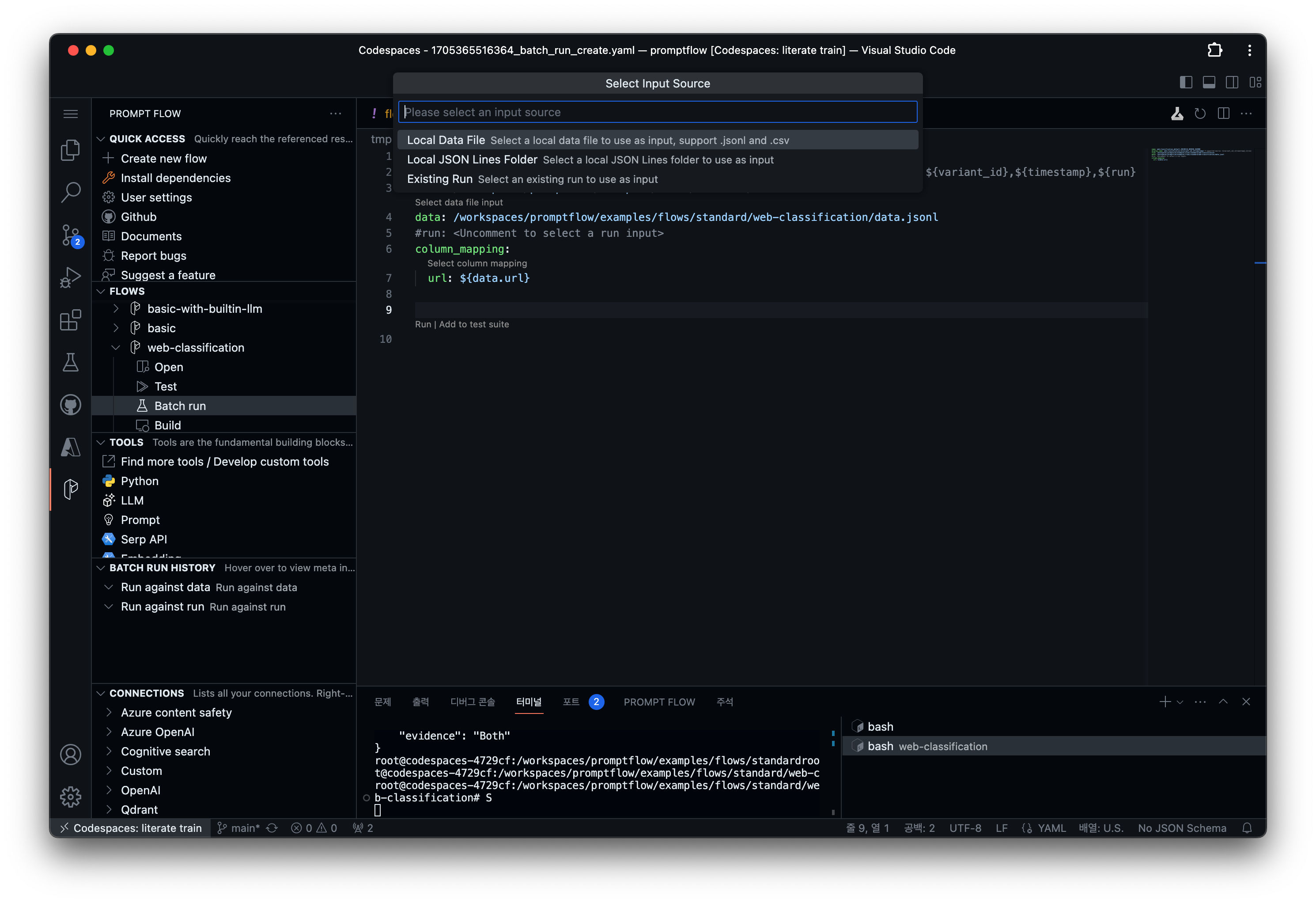
Task: Open the GitHub view in activity bar
Action: (x=70, y=405)
